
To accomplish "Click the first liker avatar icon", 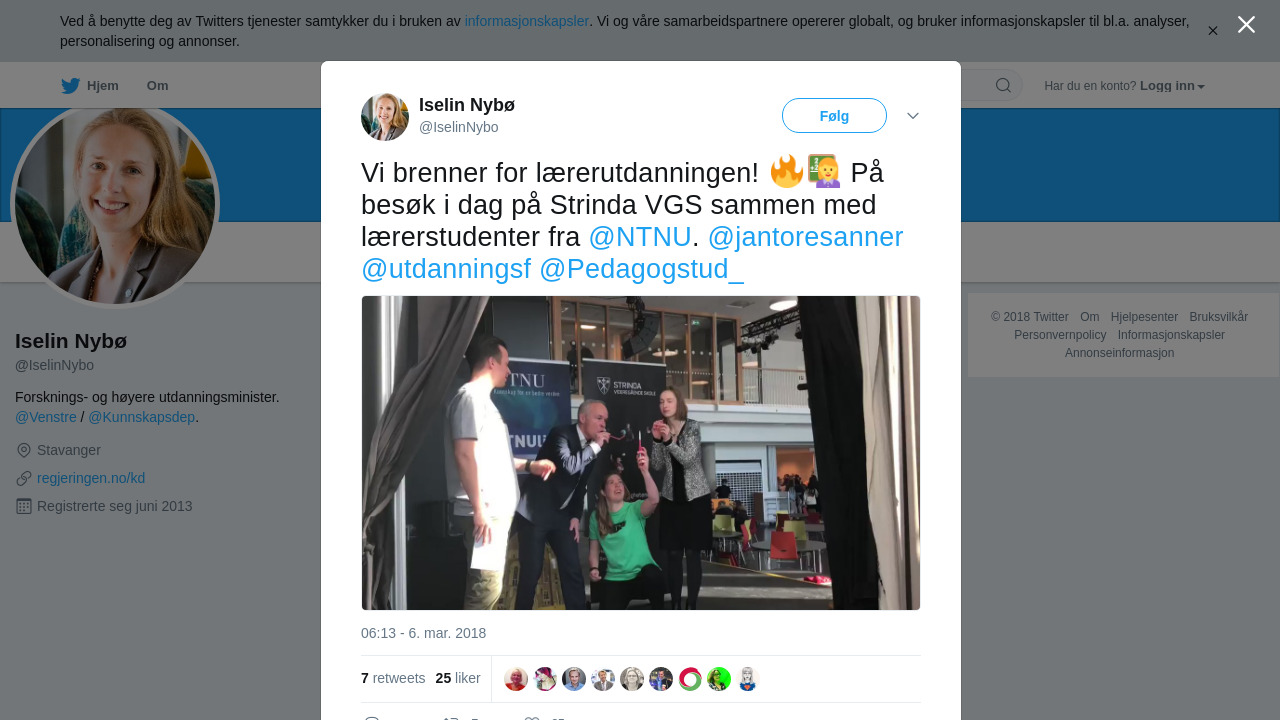I will click(516, 679).
